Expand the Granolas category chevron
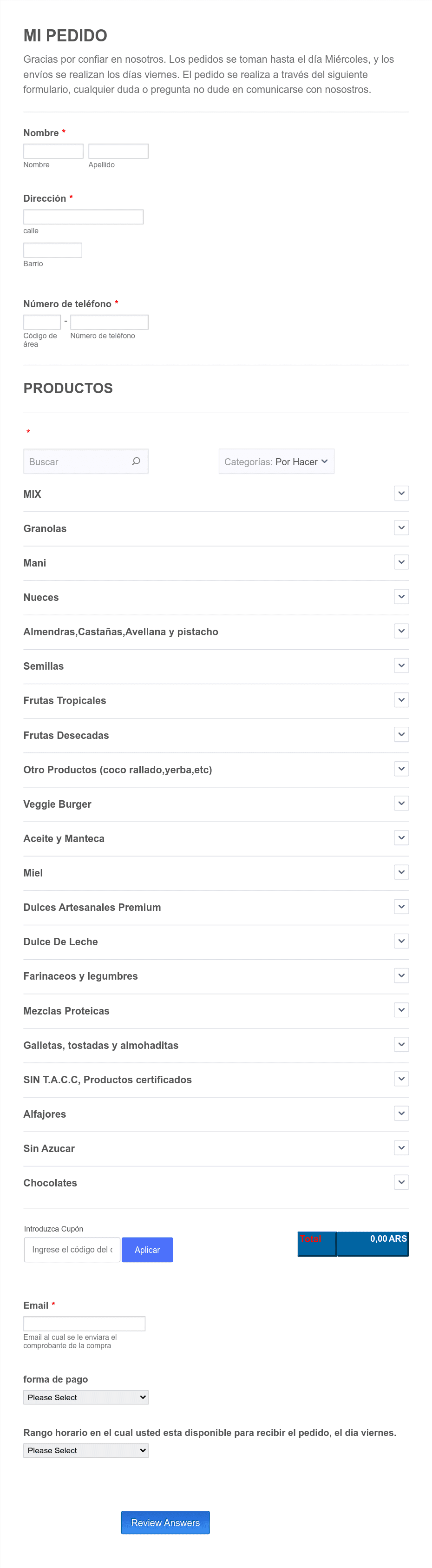The width and height of the screenshot is (432, 1568). (401, 528)
